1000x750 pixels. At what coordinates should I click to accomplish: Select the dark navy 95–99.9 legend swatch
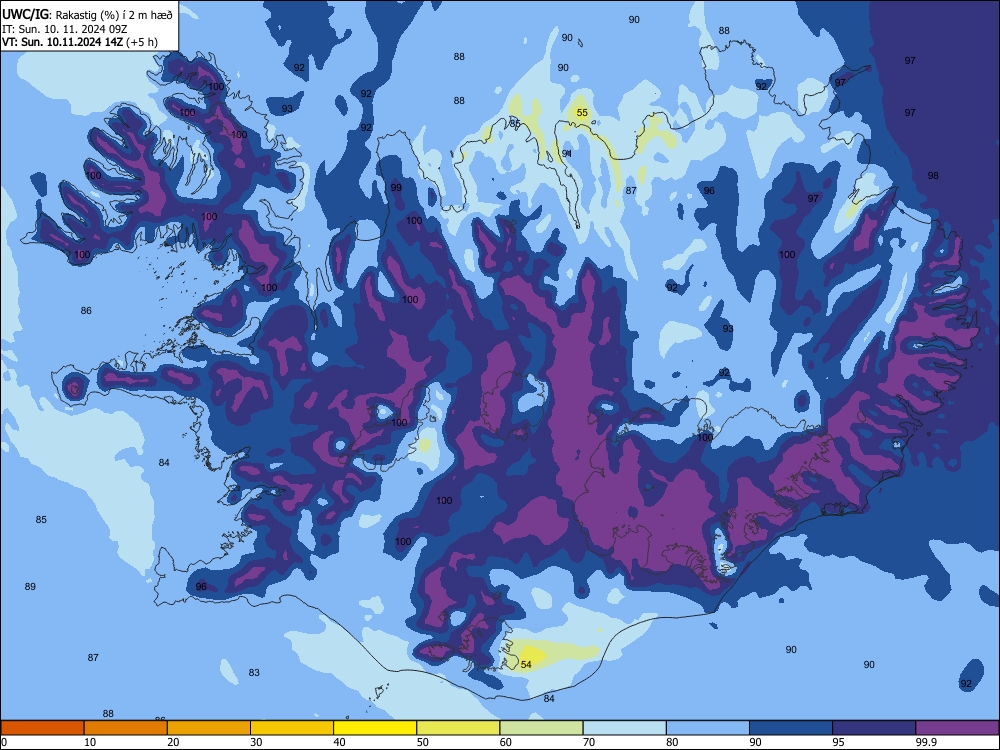point(874,728)
